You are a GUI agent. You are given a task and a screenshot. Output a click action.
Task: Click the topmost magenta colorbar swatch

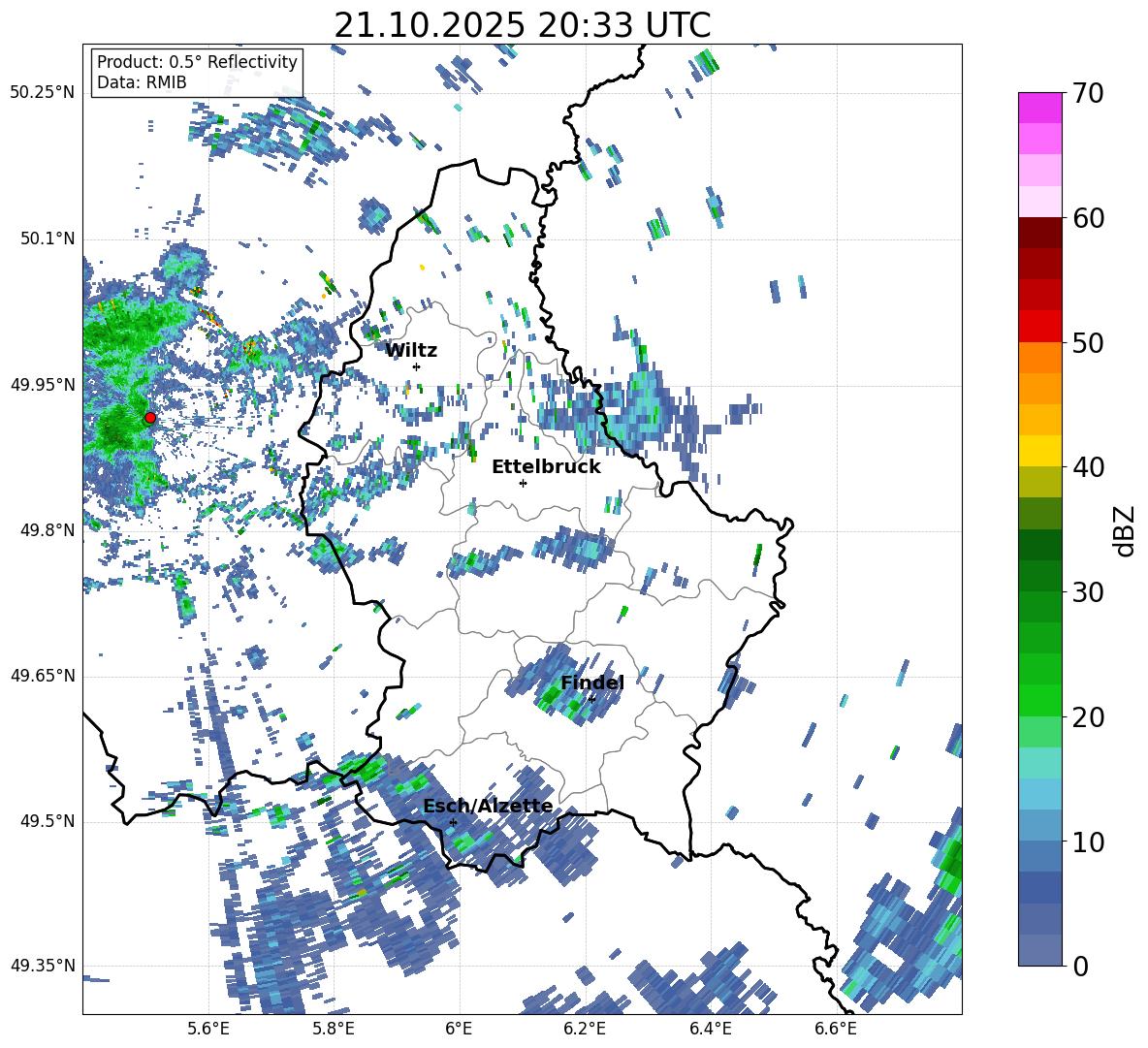pyautogui.click(x=1039, y=108)
